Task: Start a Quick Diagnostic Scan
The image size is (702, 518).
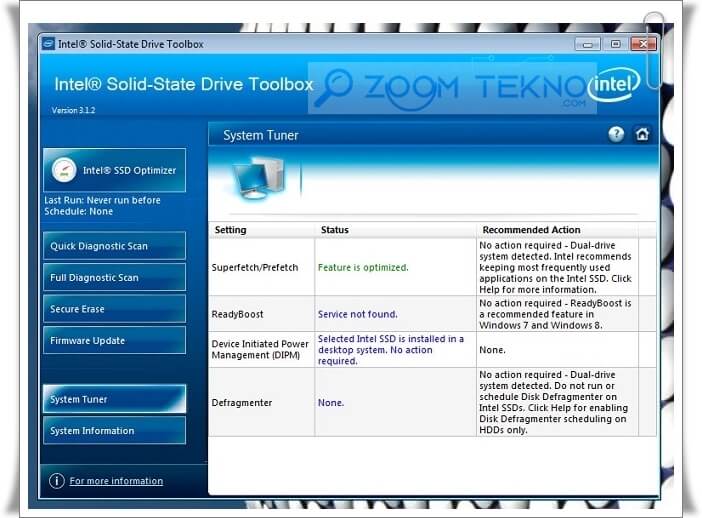Action: [x=115, y=246]
